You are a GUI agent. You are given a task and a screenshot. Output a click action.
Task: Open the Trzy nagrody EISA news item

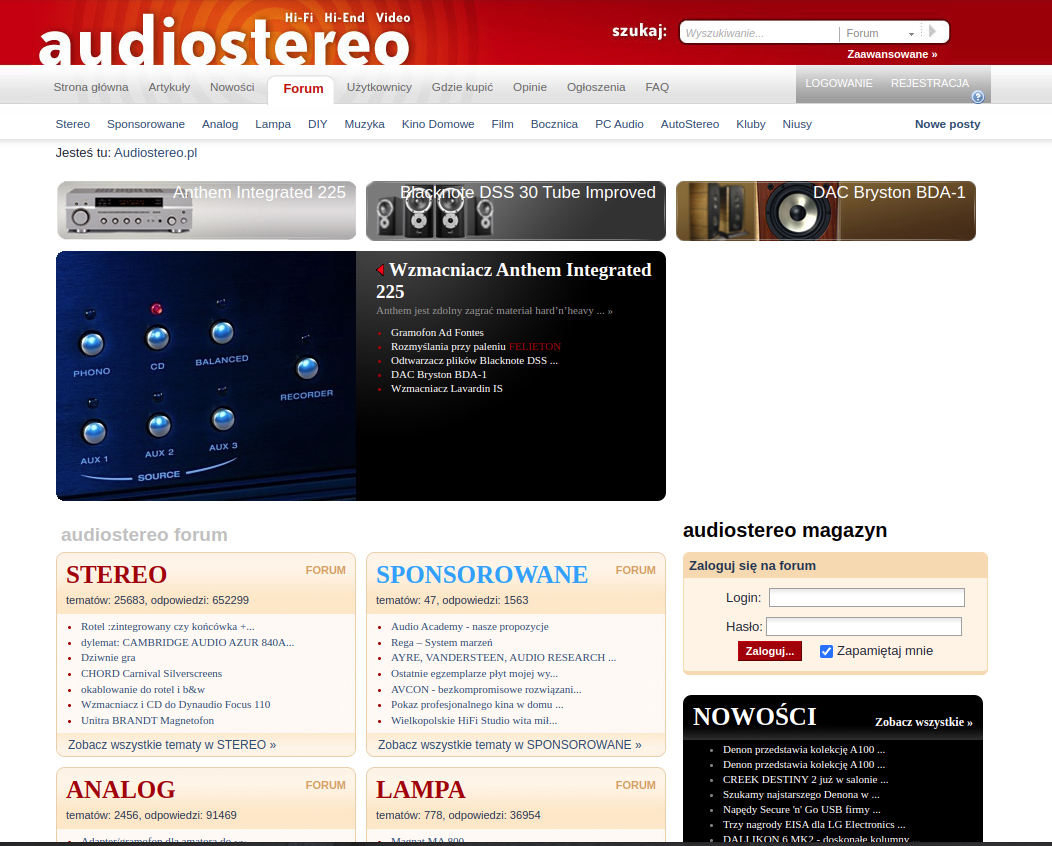(814, 825)
